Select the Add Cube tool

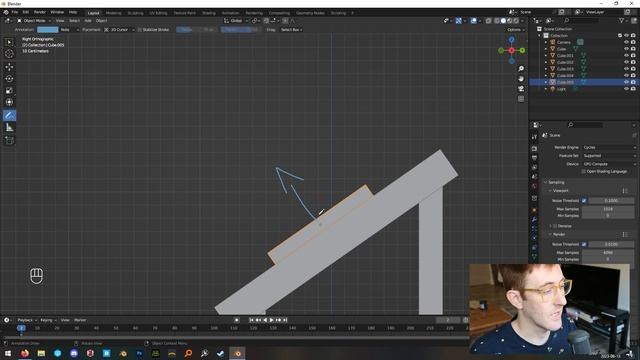[9, 140]
